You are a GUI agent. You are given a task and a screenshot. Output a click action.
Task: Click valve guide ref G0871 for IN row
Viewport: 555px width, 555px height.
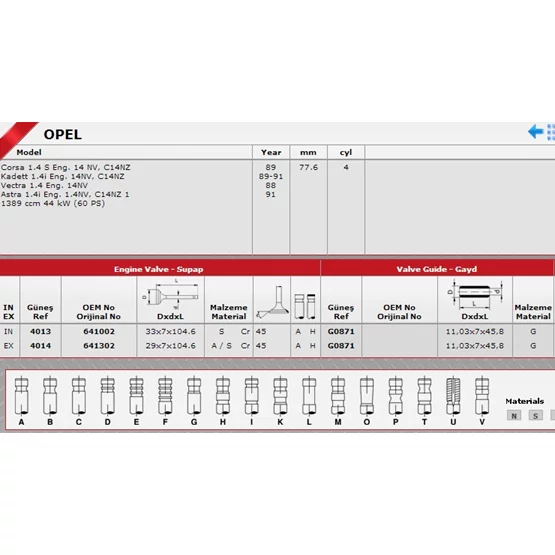pos(341,332)
